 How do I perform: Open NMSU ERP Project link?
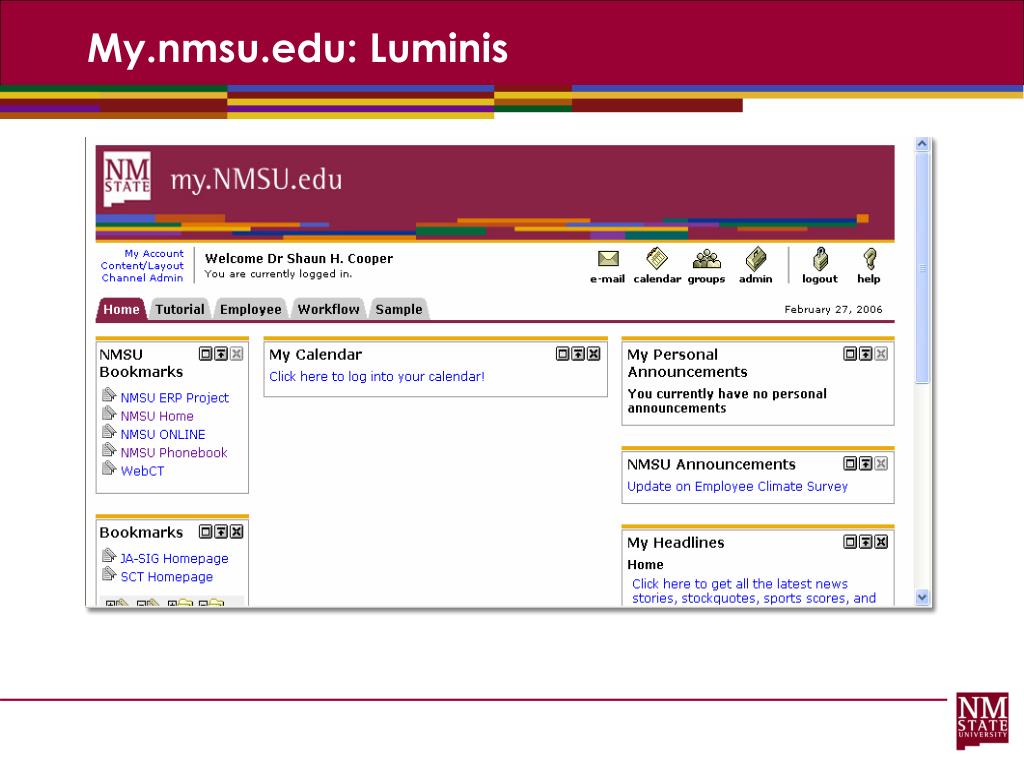[x=174, y=398]
